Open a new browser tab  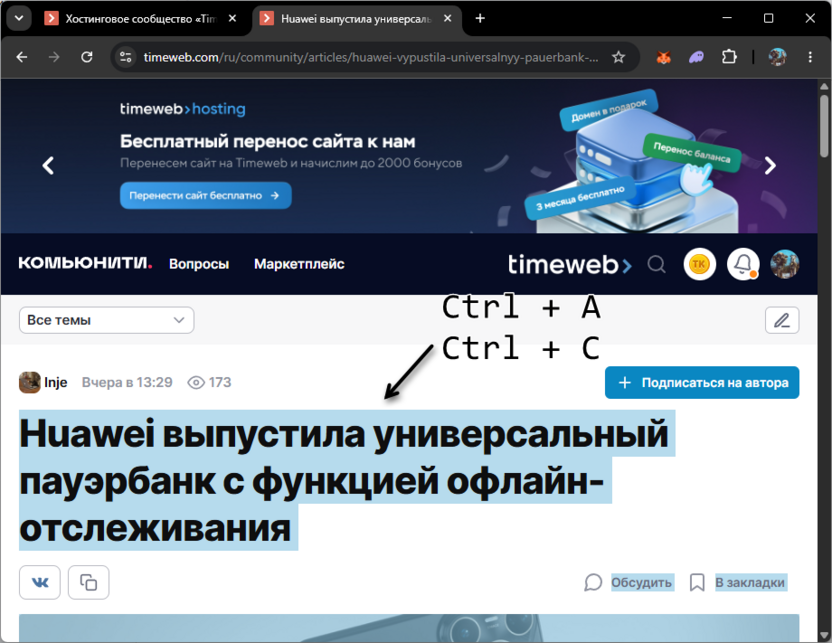pos(480,19)
